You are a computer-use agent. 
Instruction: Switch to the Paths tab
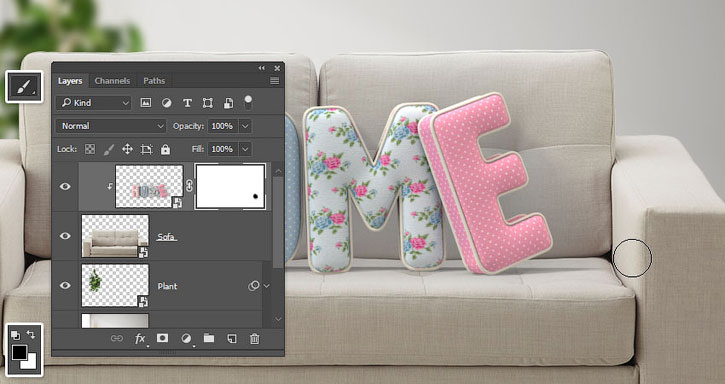(154, 81)
